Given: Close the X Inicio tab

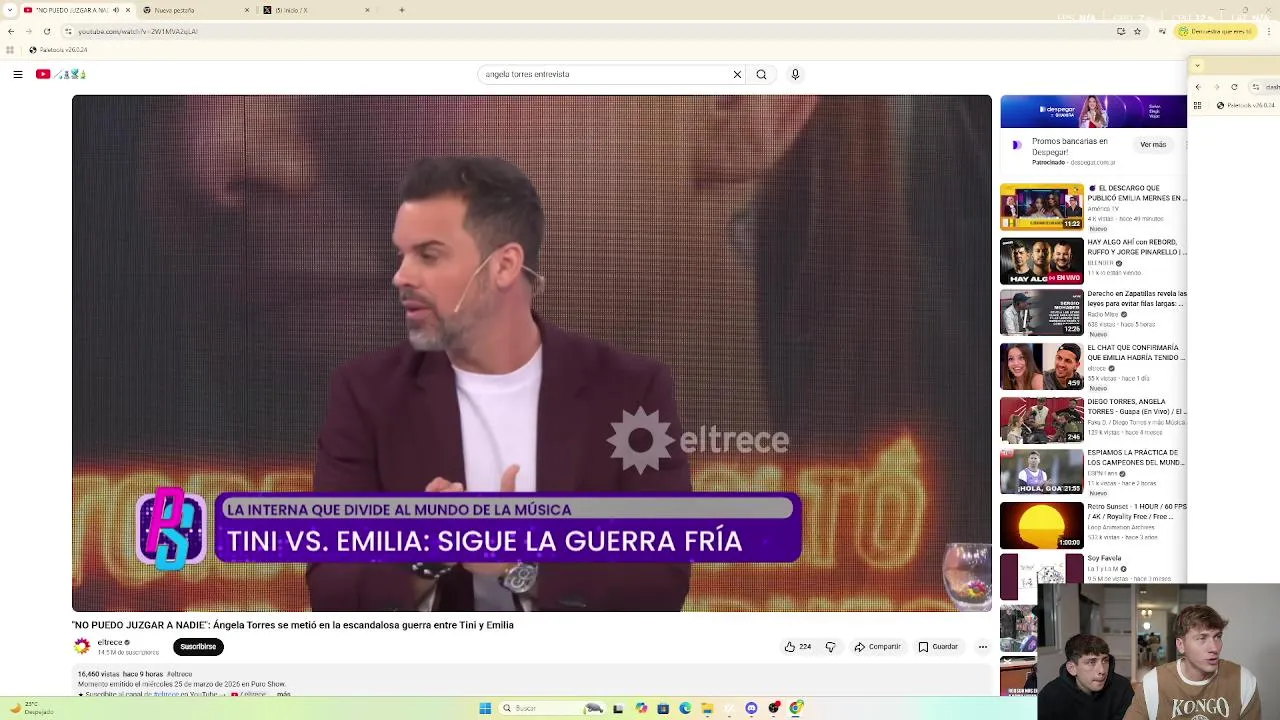Looking at the screenshot, I should (x=367, y=10).
